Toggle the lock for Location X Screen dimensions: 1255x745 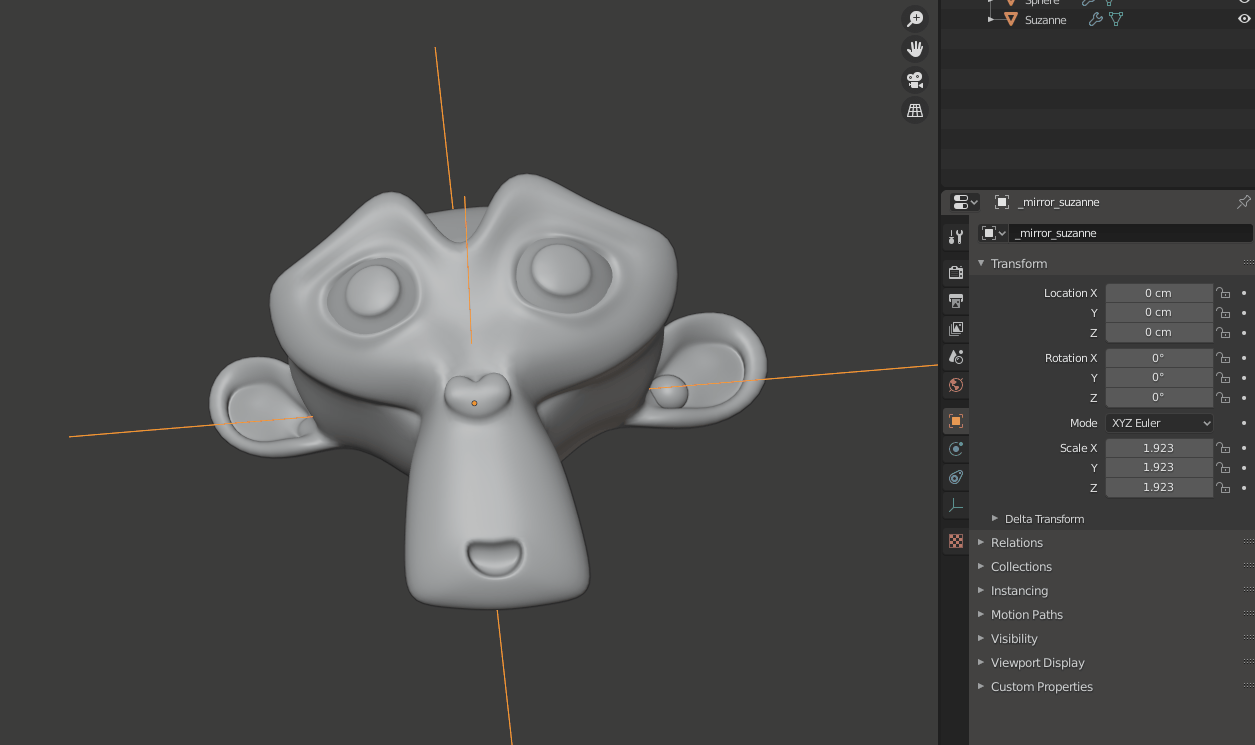click(x=1222, y=293)
